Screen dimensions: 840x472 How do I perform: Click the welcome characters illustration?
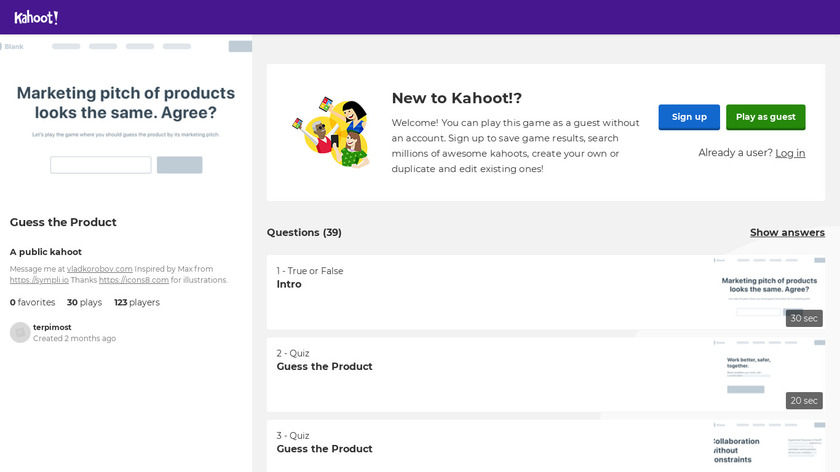coord(330,132)
